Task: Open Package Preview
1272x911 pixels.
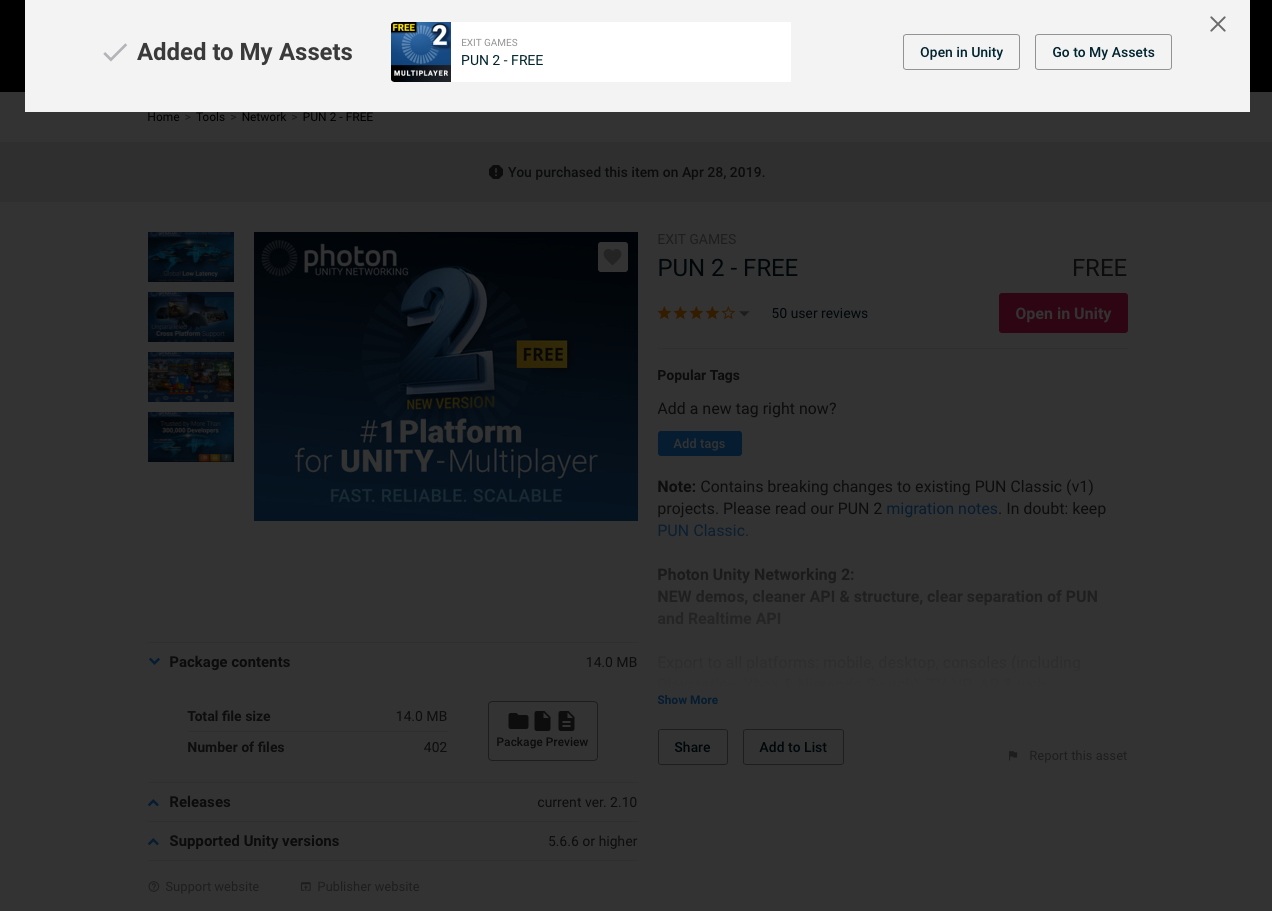Action: [x=543, y=731]
